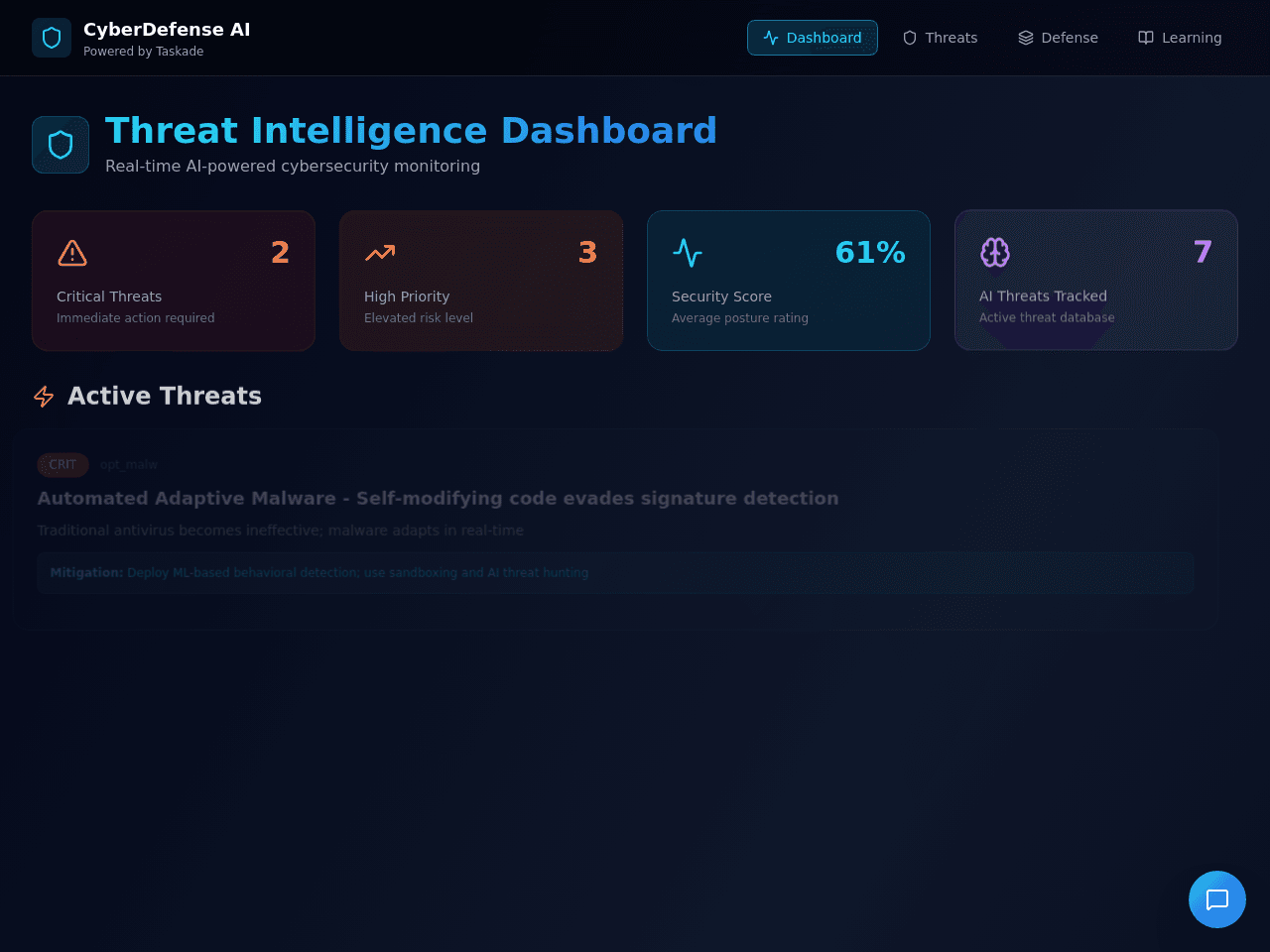Click the warning triangle icon on Critical Threats

tap(72, 253)
